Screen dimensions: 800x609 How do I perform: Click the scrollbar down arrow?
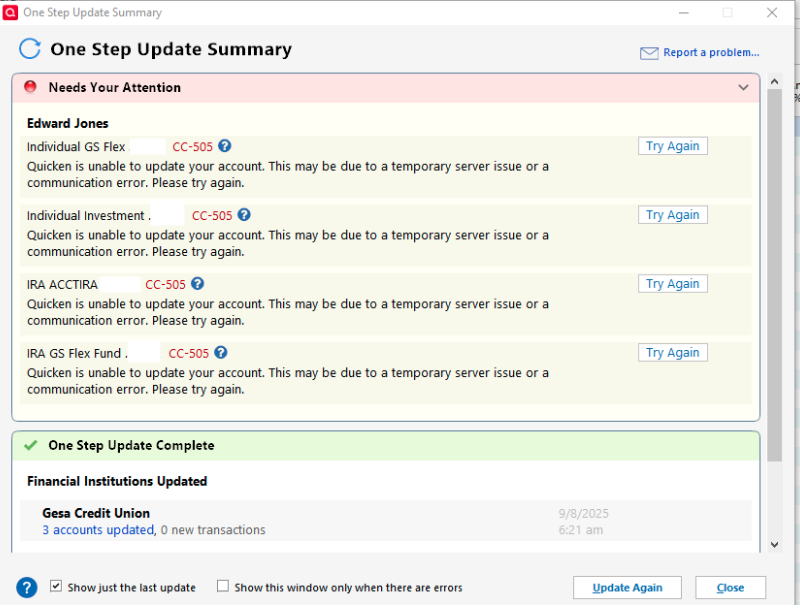point(774,545)
